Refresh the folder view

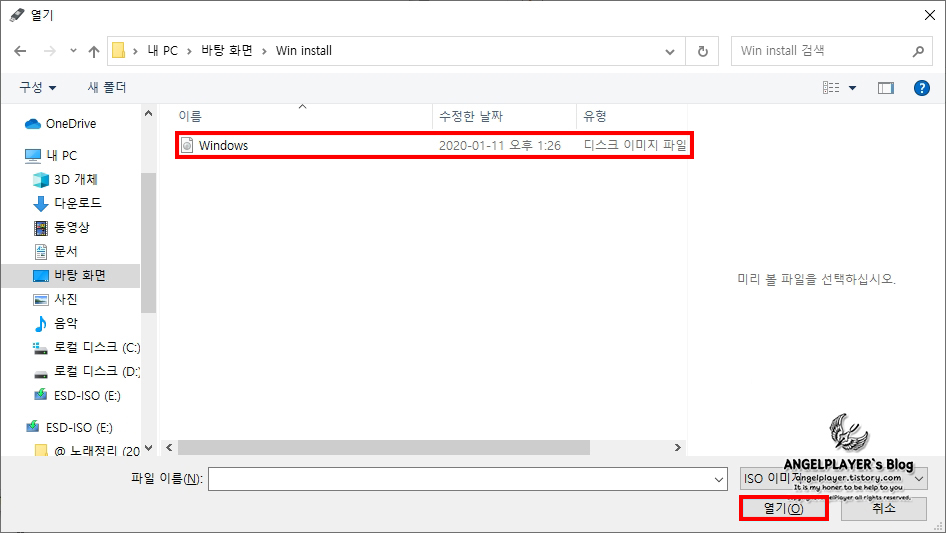[x=702, y=51]
